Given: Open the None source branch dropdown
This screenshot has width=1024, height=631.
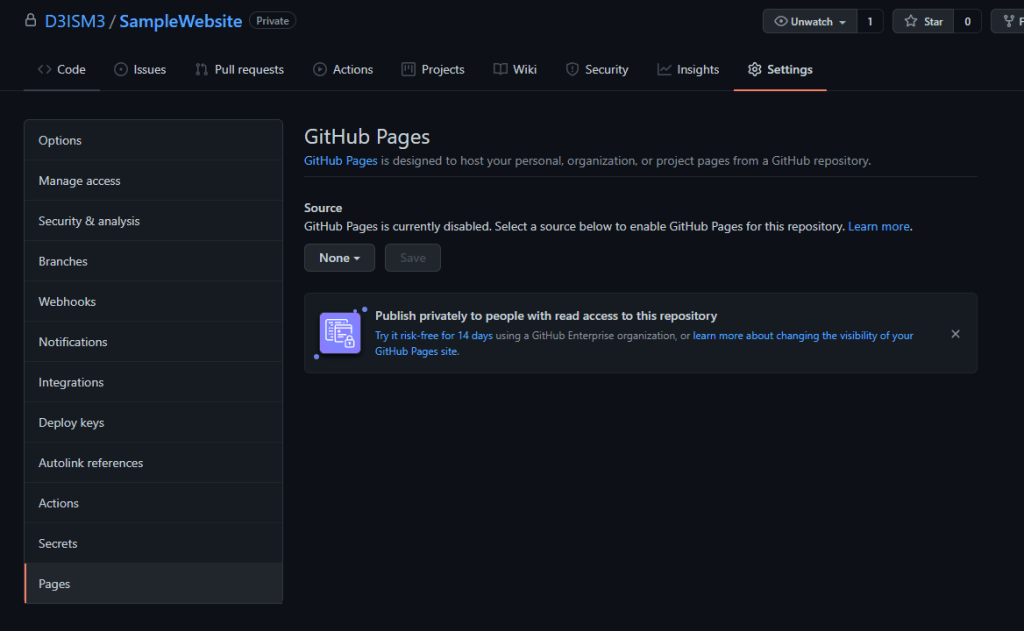Looking at the screenshot, I should pyautogui.click(x=339, y=258).
